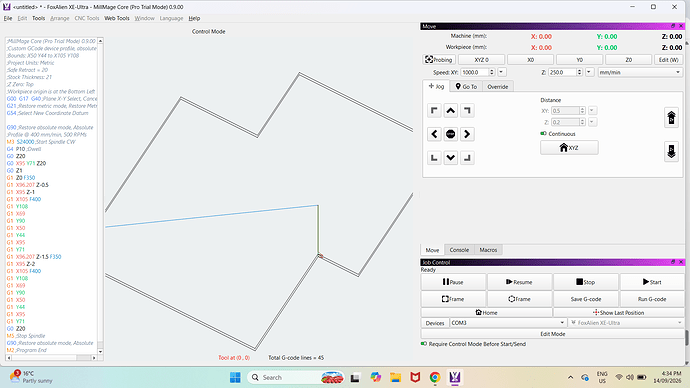Image resolution: width=690 pixels, height=388 pixels.
Task: Click the G-code panel vertical scrollbar down arrow
Action: tap(100, 351)
